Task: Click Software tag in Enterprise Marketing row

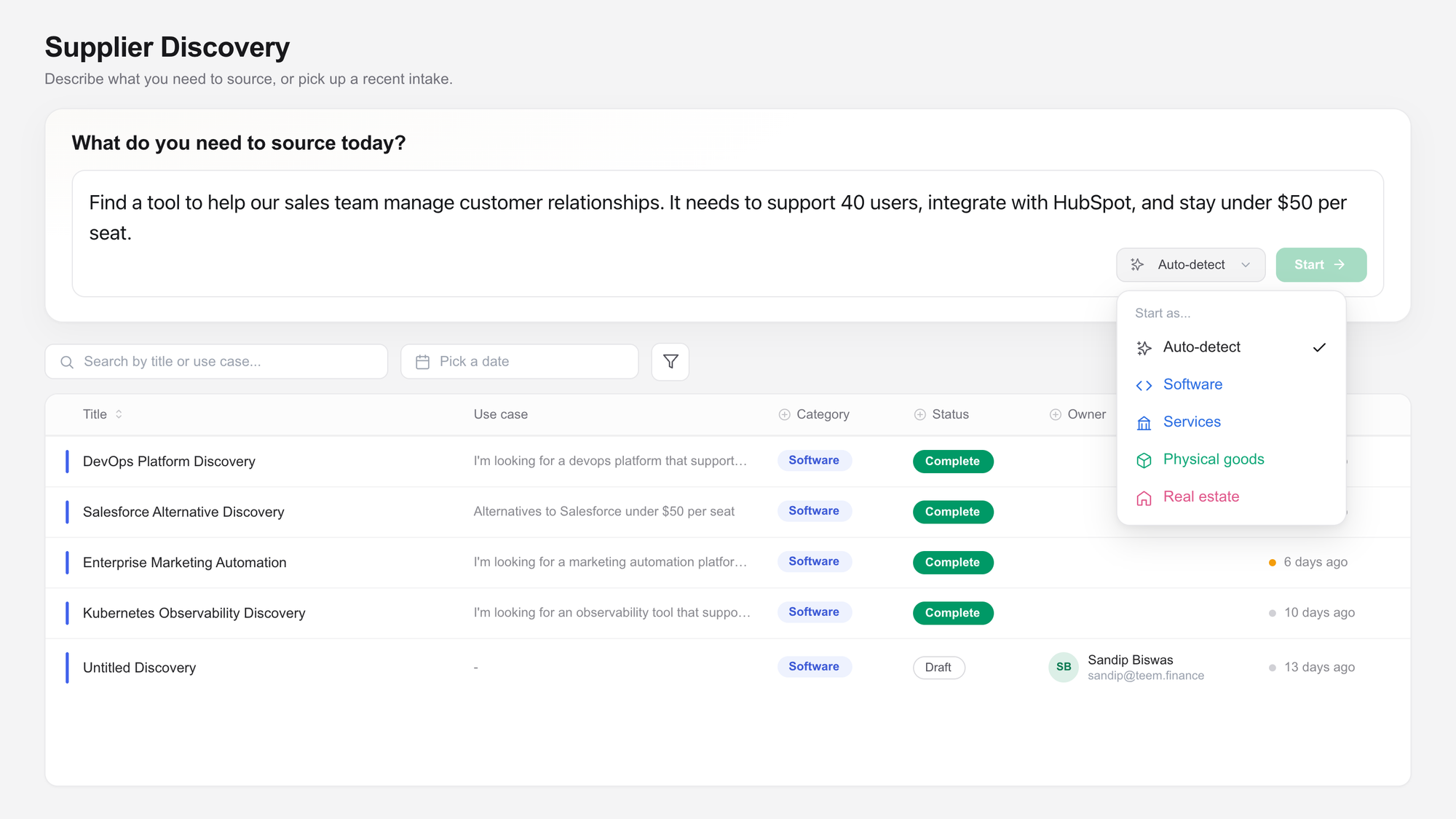Action: tap(814, 561)
